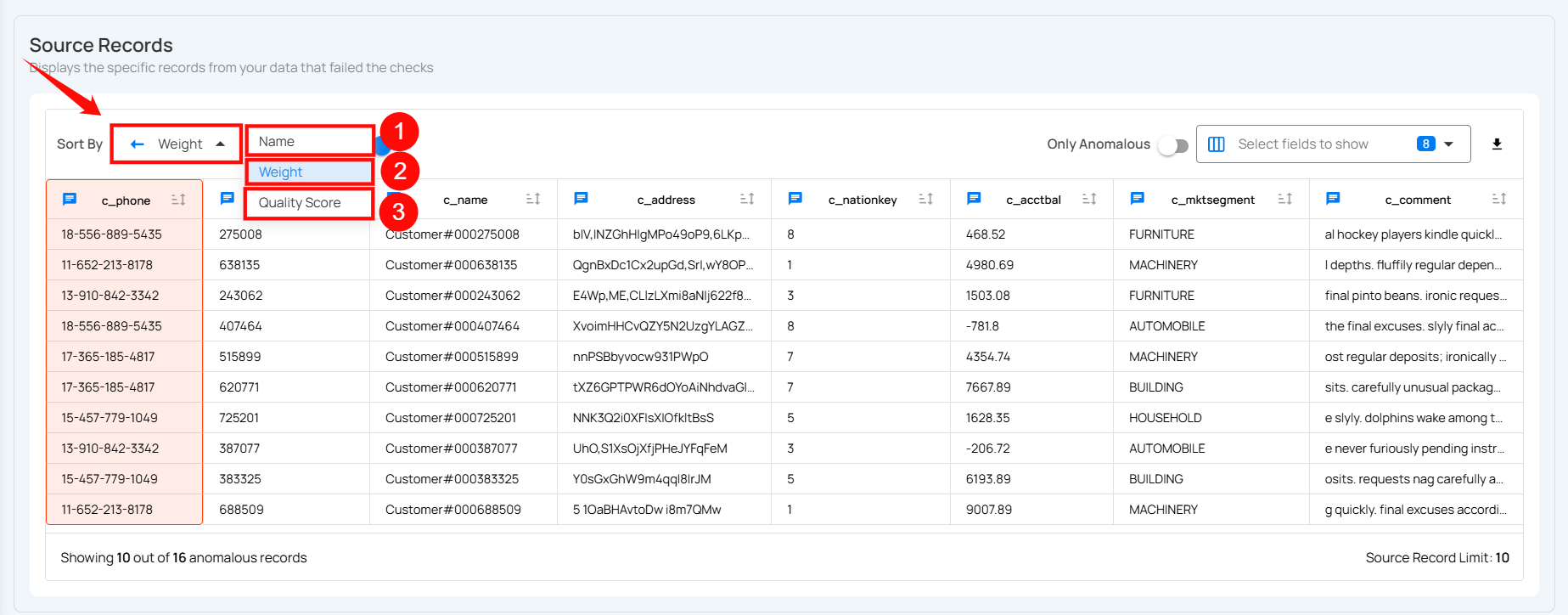Click the columns icon in the fields selector
The height and width of the screenshot is (615, 1568).
(x=1216, y=144)
